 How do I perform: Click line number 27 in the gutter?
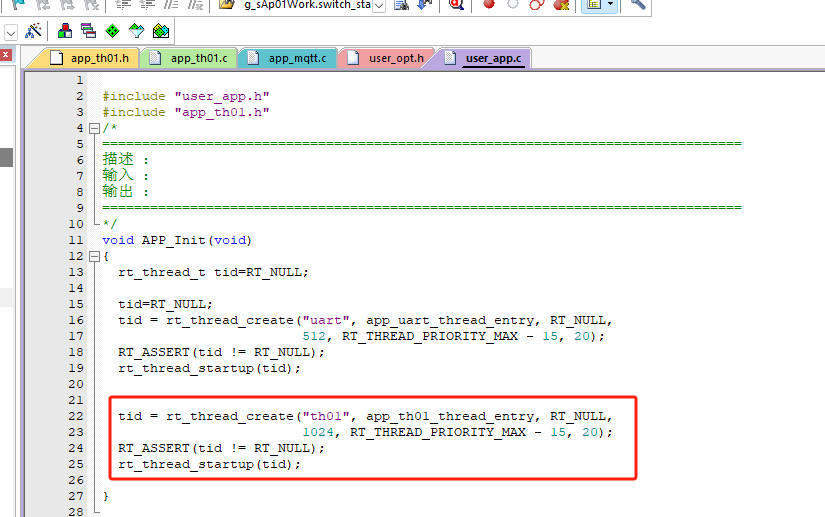click(x=76, y=496)
